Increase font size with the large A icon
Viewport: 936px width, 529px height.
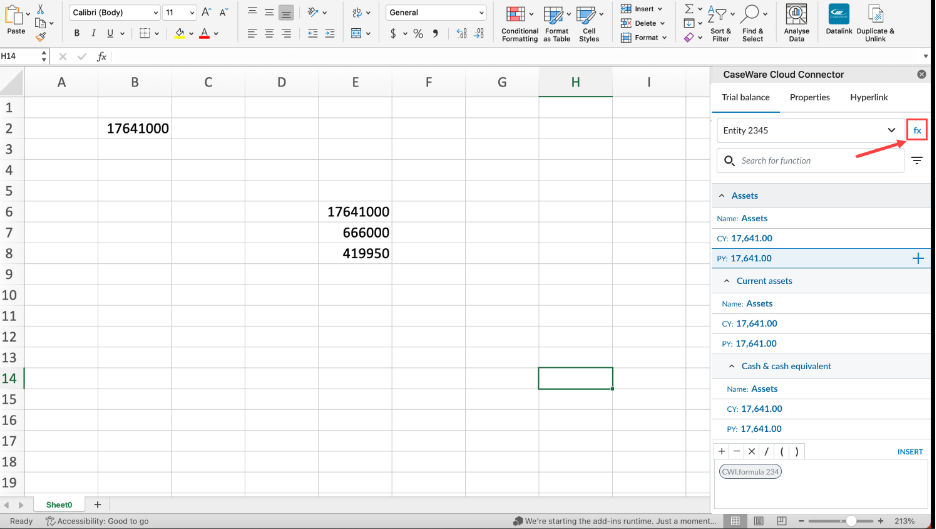point(206,12)
